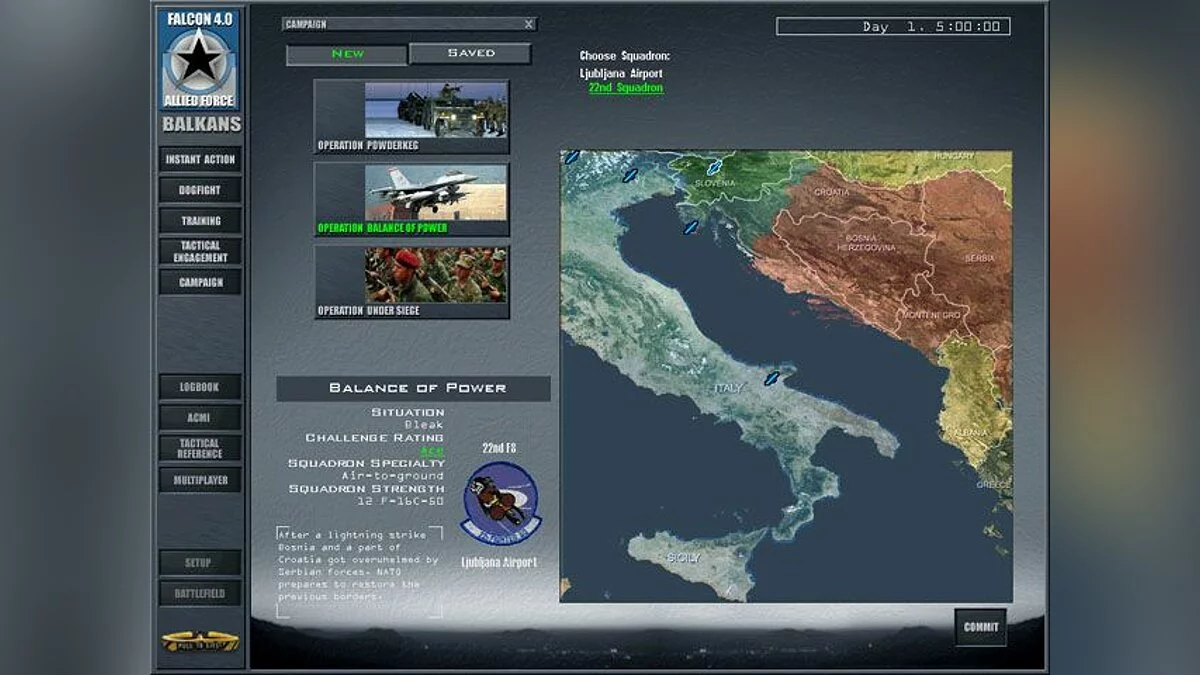
Task: Open the Setup options
Action: tap(200, 563)
